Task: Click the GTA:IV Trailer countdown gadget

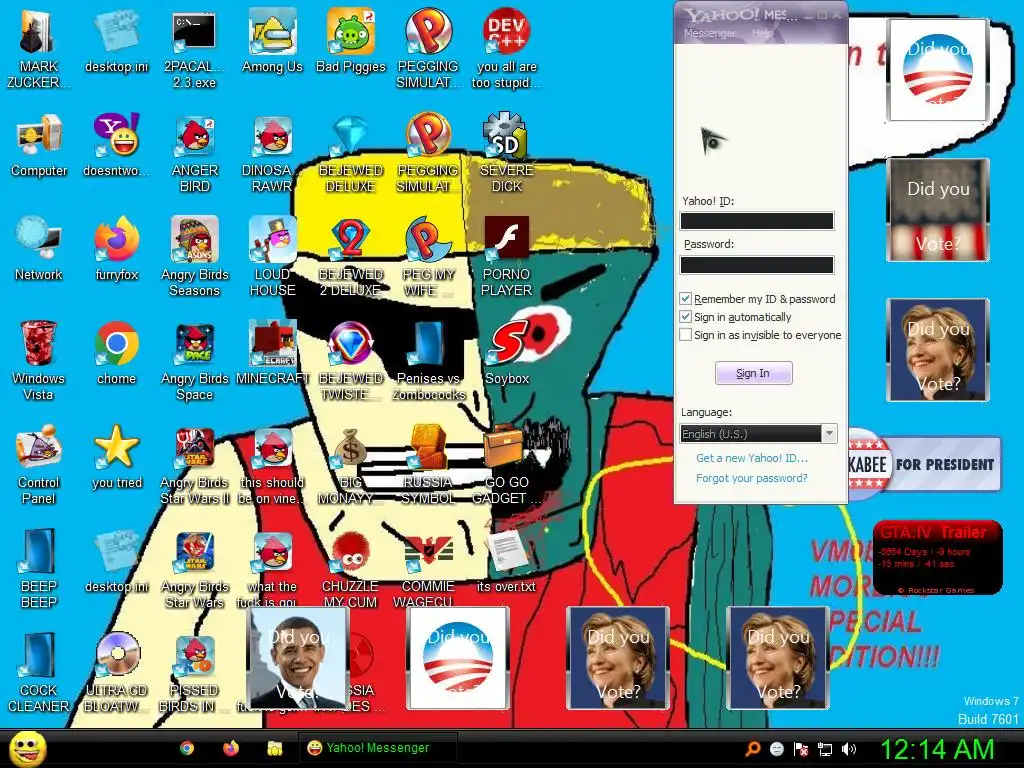Action: click(937, 558)
